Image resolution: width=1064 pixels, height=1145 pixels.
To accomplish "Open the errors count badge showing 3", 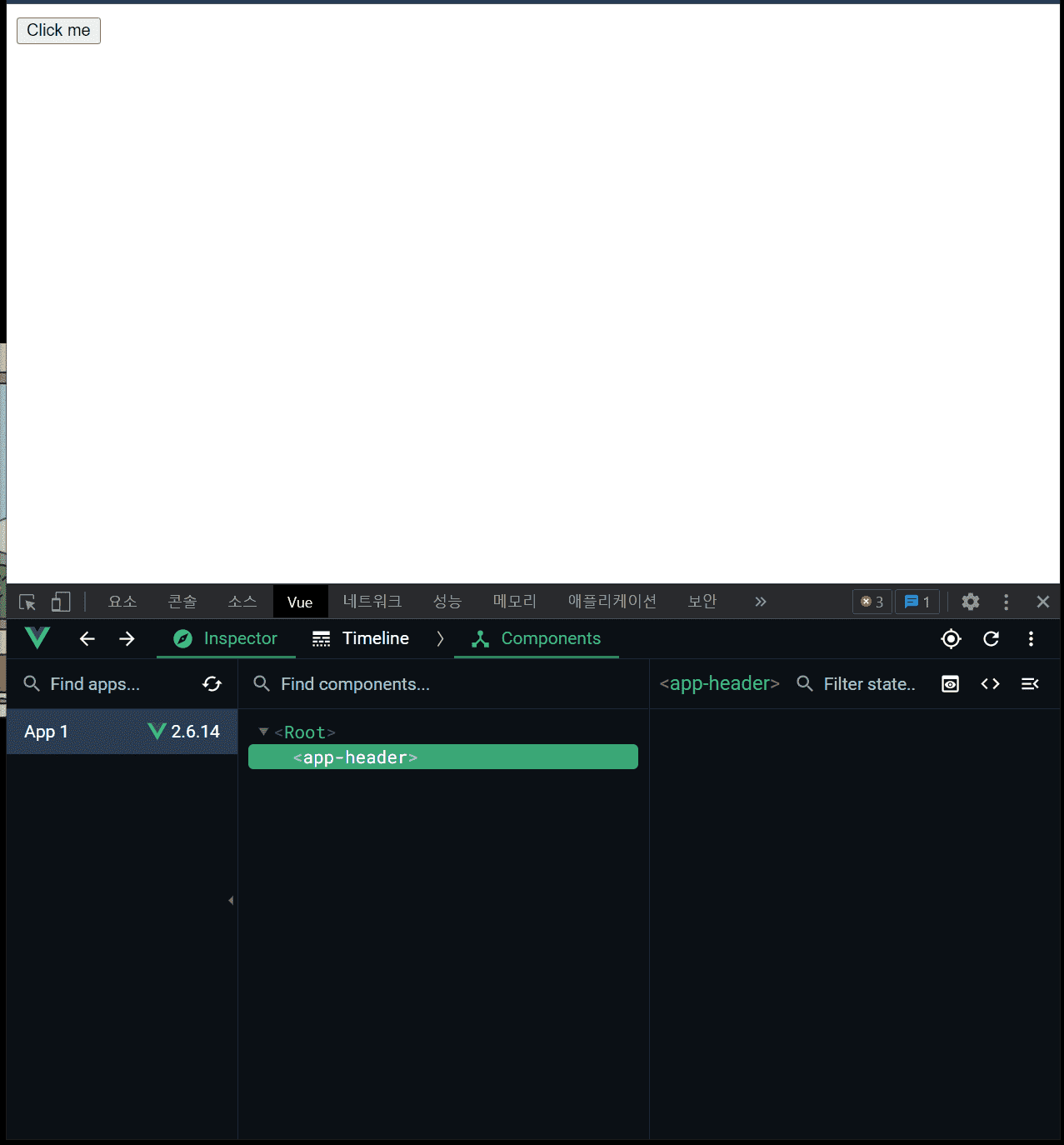I will [872, 602].
